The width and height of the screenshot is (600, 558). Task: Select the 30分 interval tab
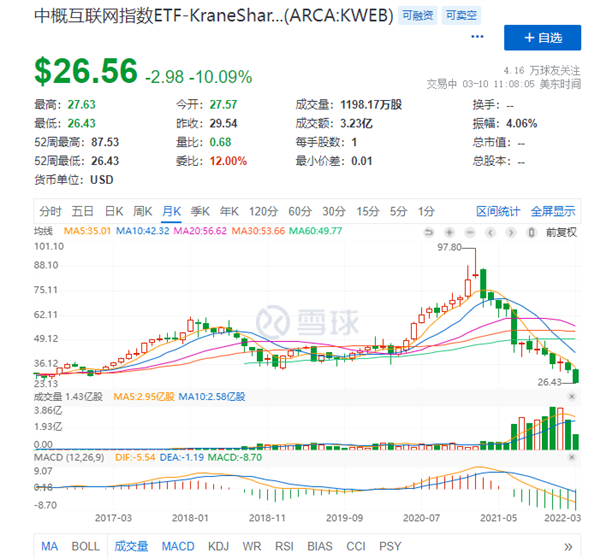[x=334, y=211]
